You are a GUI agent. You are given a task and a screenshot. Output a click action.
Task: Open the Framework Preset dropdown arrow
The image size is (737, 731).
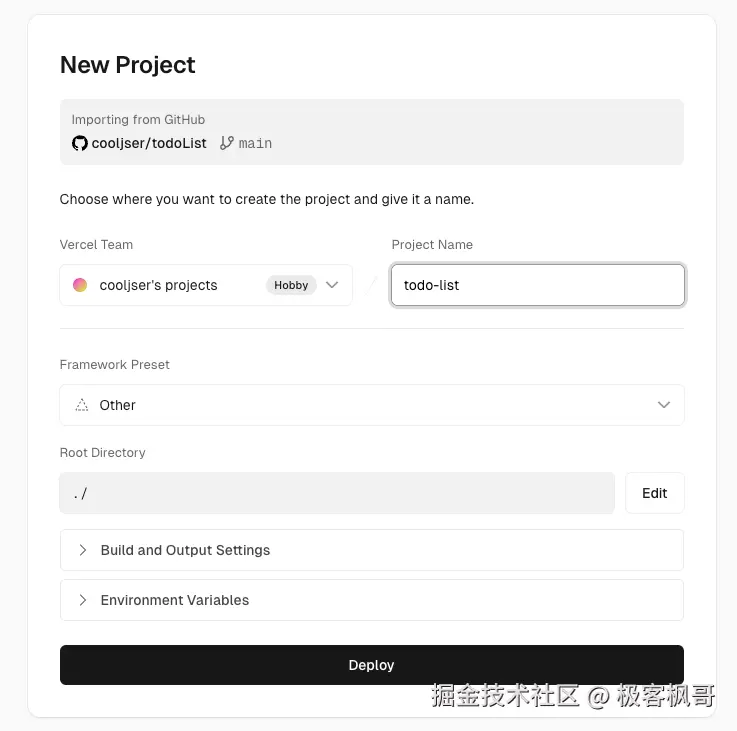[664, 405]
